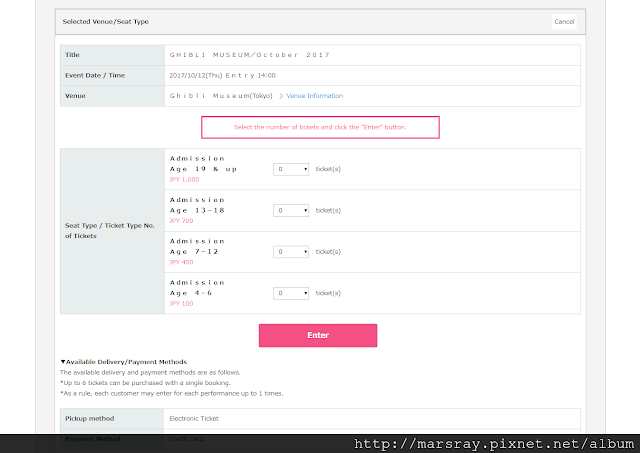Click the 'Up to 6 tickets' note
Viewport: 640px width, 453px height.
click(x=145, y=383)
